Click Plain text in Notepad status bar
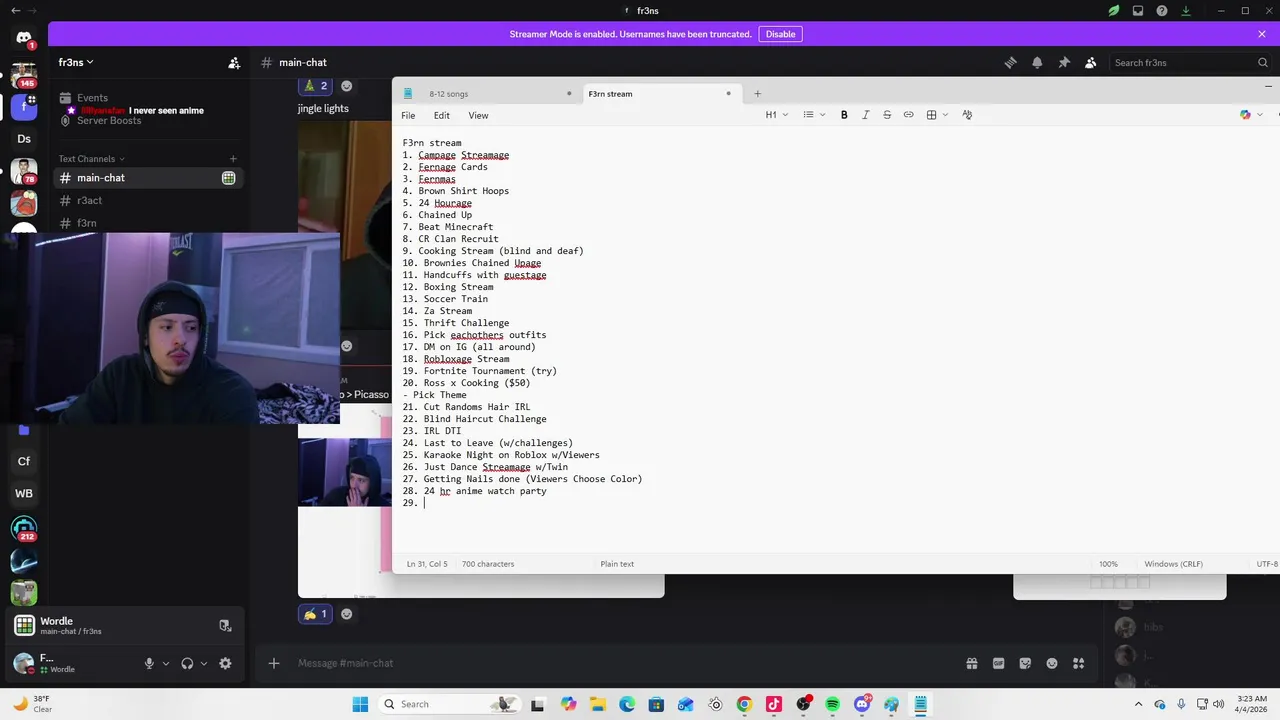The width and height of the screenshot is (1280, 720). pos(617,564)
